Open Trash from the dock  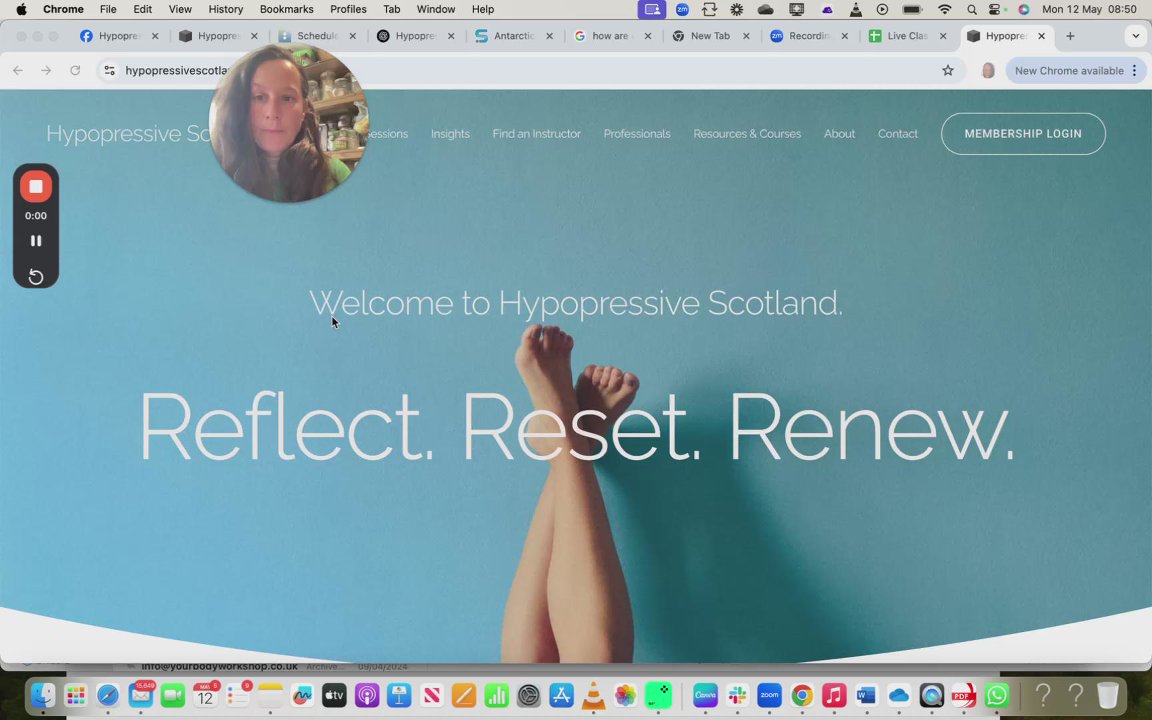[x=1107, y=695]
